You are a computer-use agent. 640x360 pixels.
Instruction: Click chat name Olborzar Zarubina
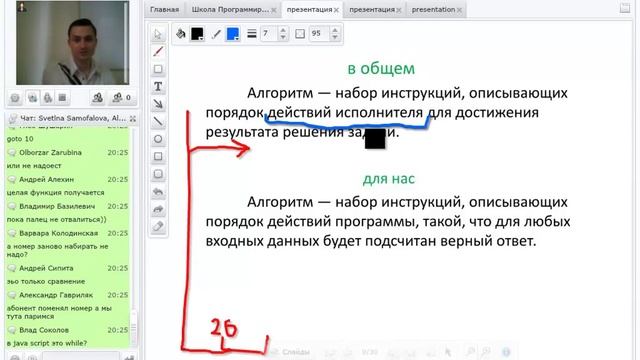tap(51, 152)
